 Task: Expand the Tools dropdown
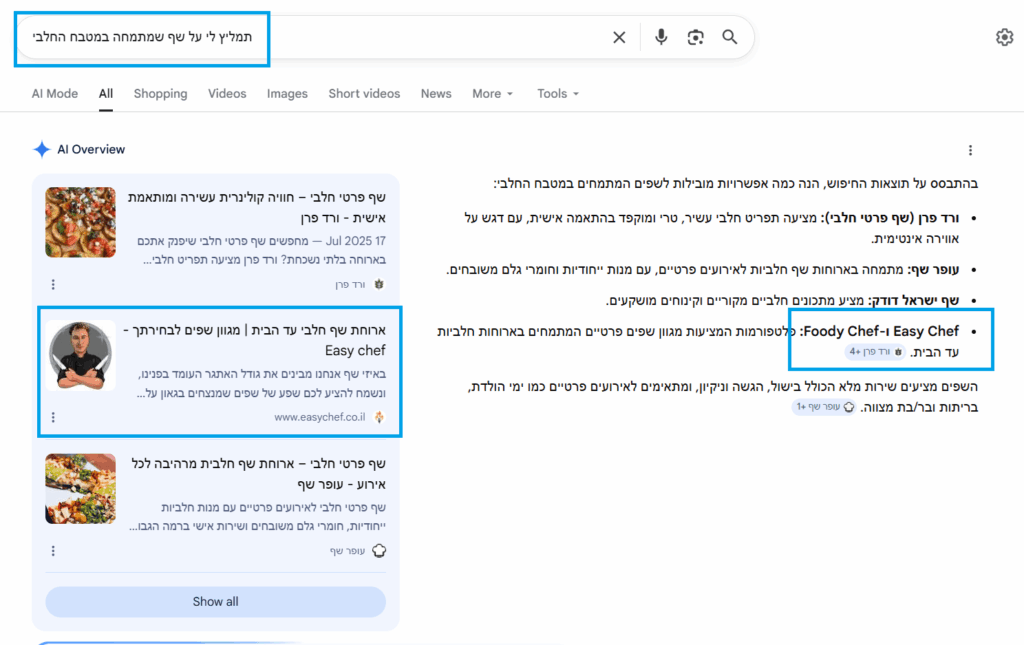pyautogui.click(x=557, y=93)
